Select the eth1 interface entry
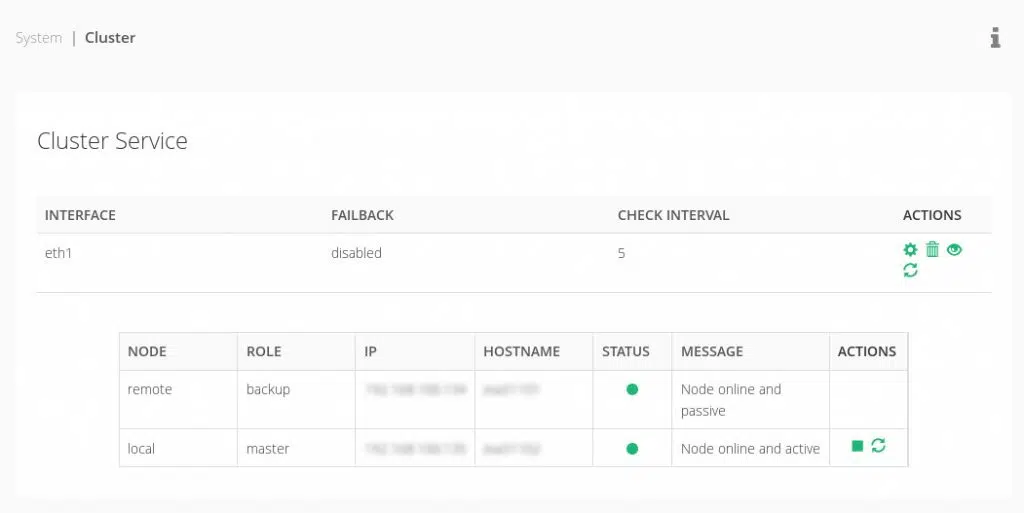 [x=59, y=253]
